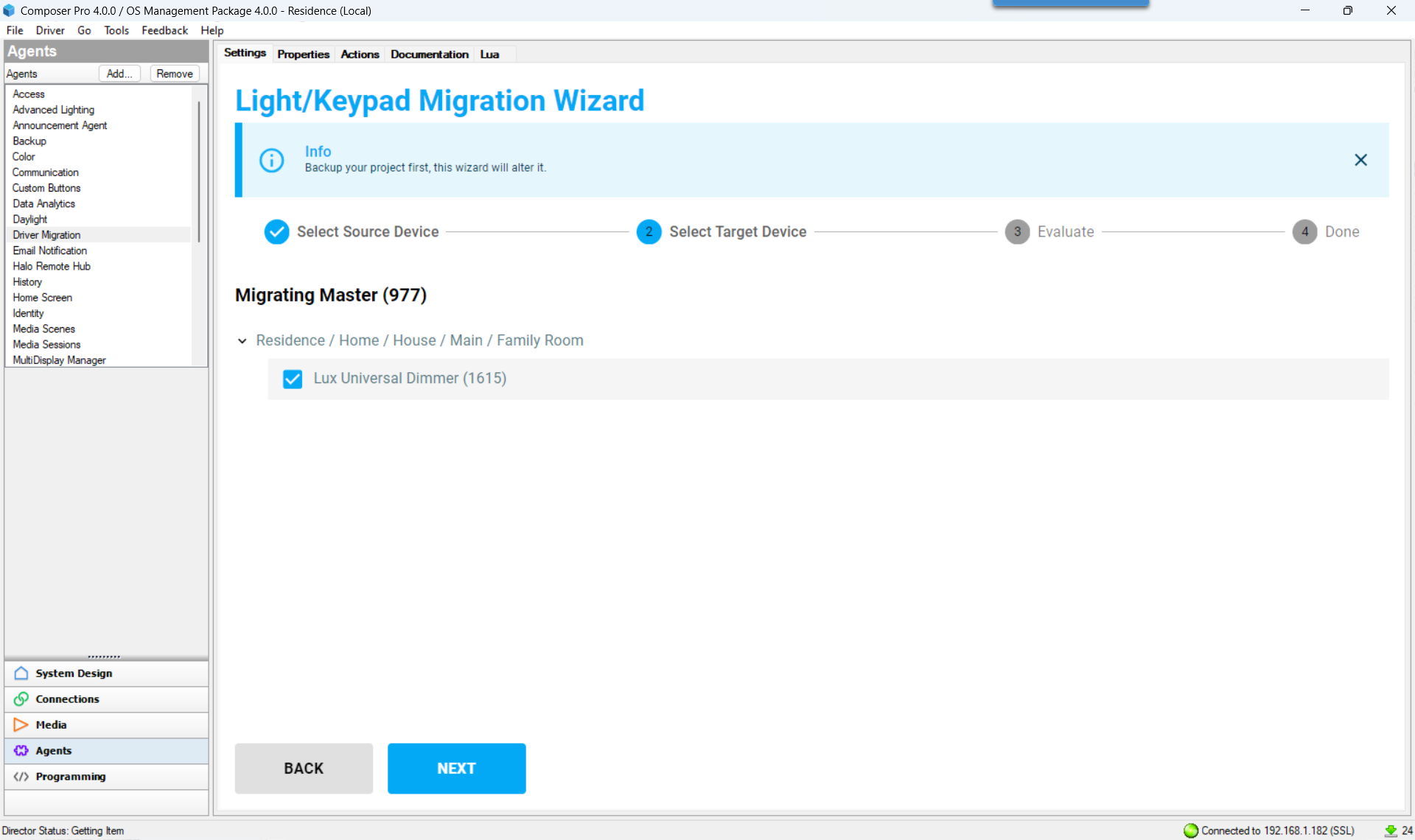Select MultiDisplay Manager agent
The height and width of the screenshot is (840, 1415).
click(x=59, y=360)
